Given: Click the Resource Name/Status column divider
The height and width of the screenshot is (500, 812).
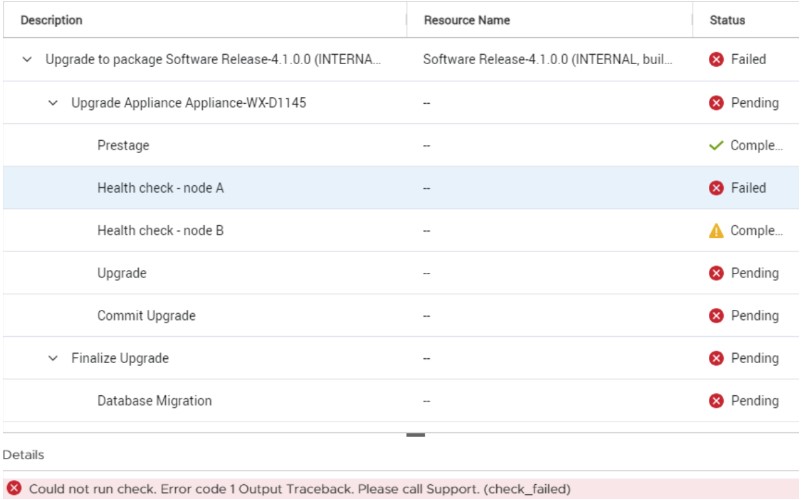Looking at the screenshot, I should click(692, 20).
